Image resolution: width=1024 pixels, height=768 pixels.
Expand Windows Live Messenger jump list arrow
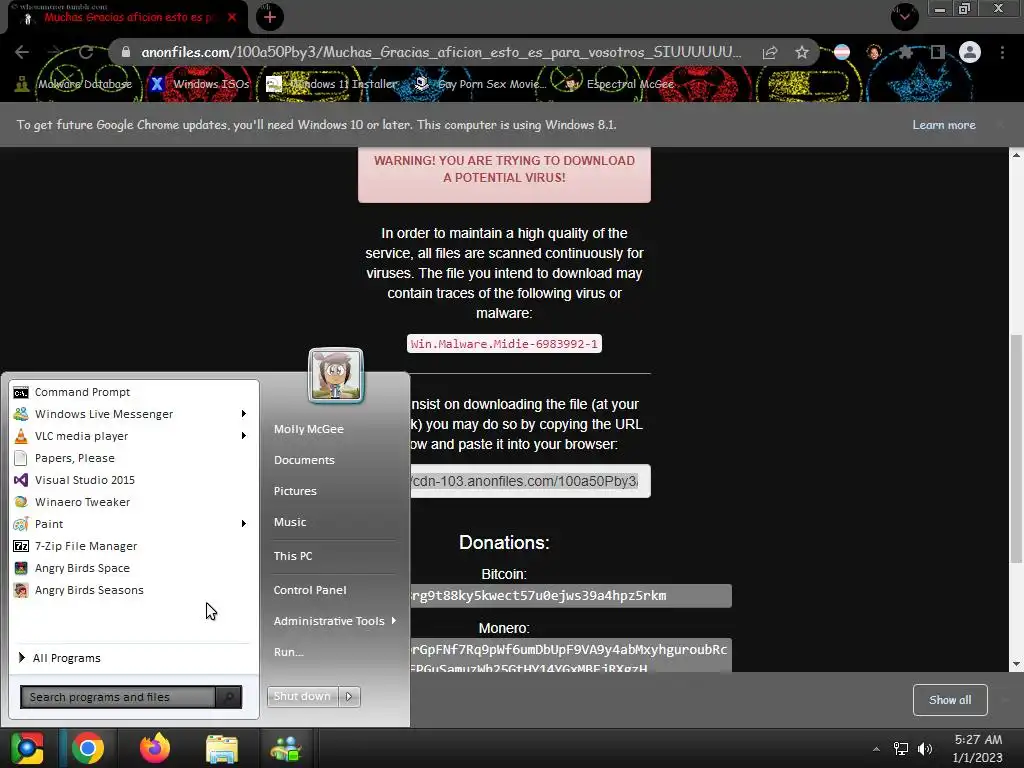tap(244, 414)
